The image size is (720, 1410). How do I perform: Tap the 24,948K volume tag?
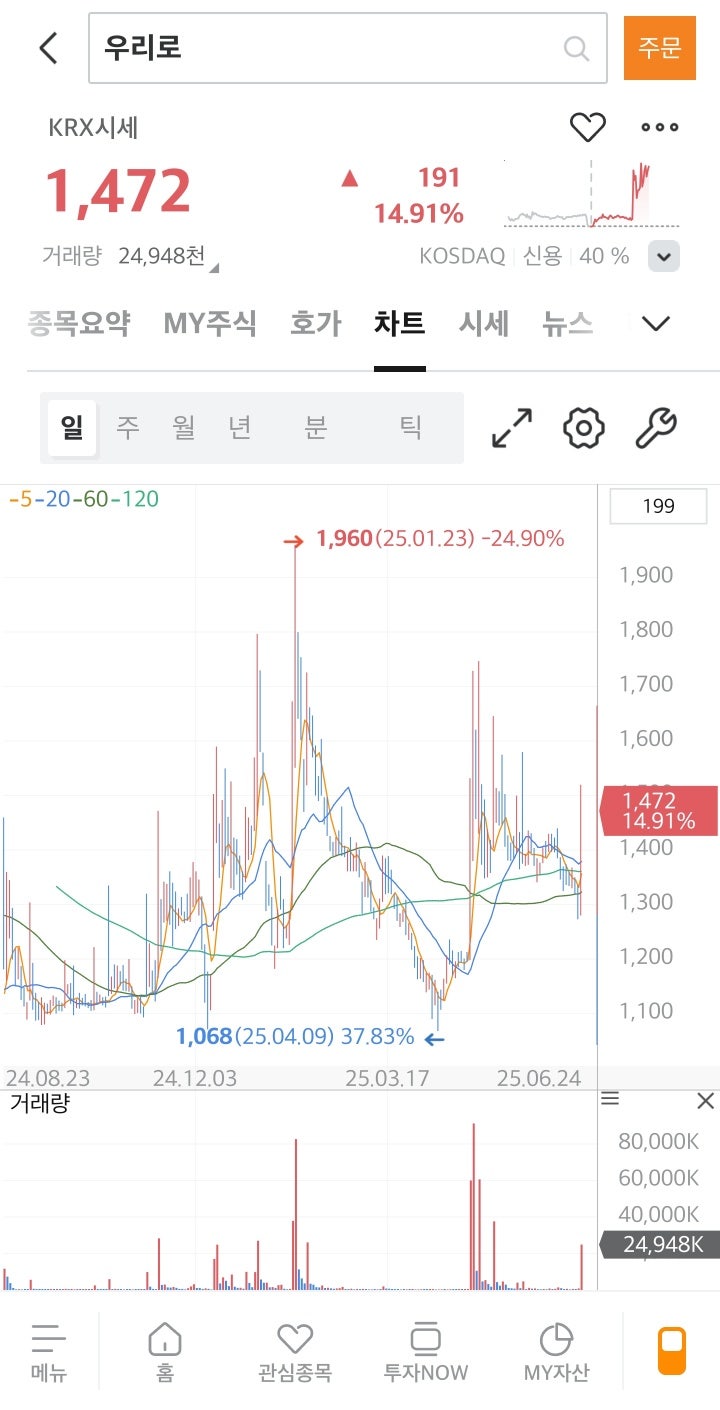[x=658, y=1245]
